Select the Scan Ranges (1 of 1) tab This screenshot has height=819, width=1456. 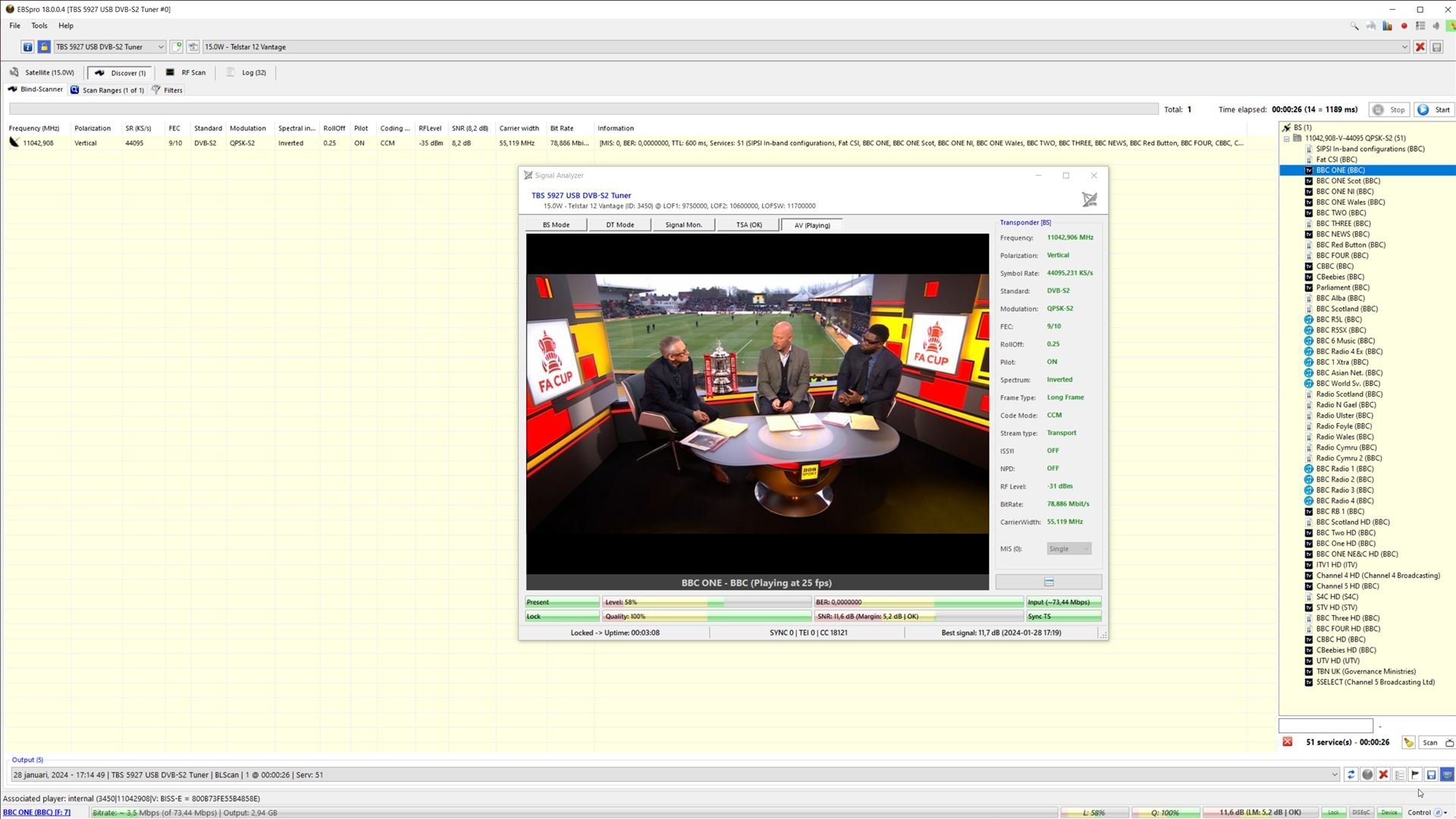click(107, 90)
